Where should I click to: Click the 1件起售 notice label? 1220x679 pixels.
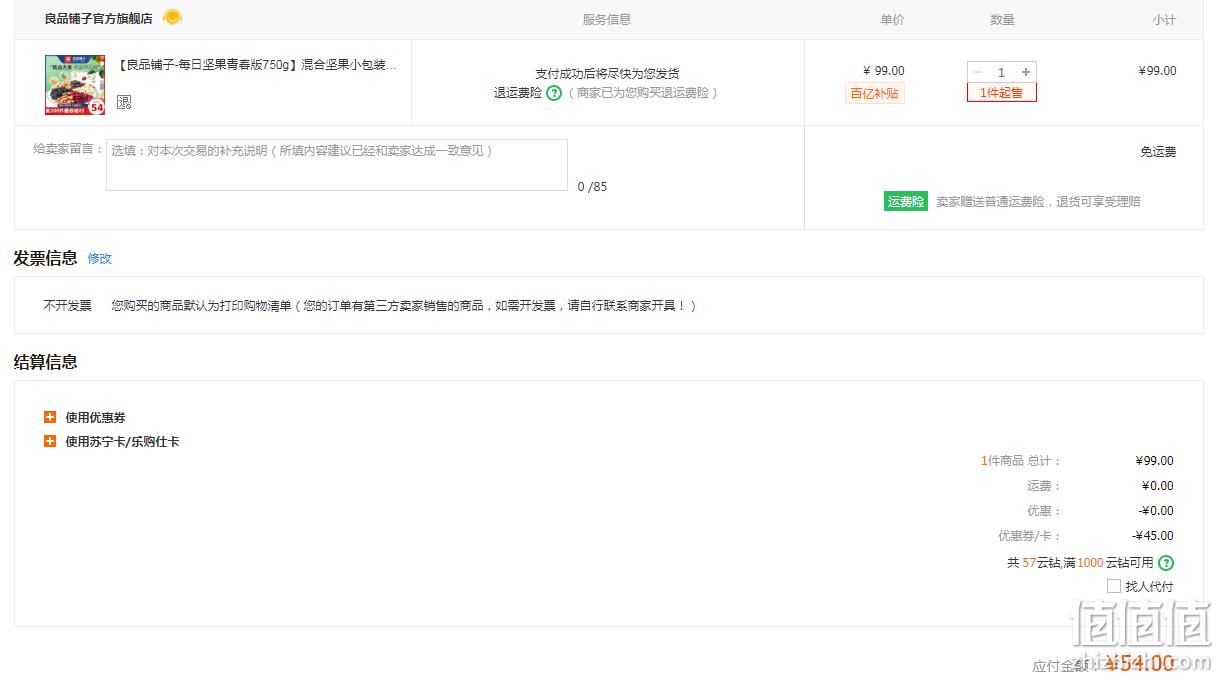[x=1002, y=93]
